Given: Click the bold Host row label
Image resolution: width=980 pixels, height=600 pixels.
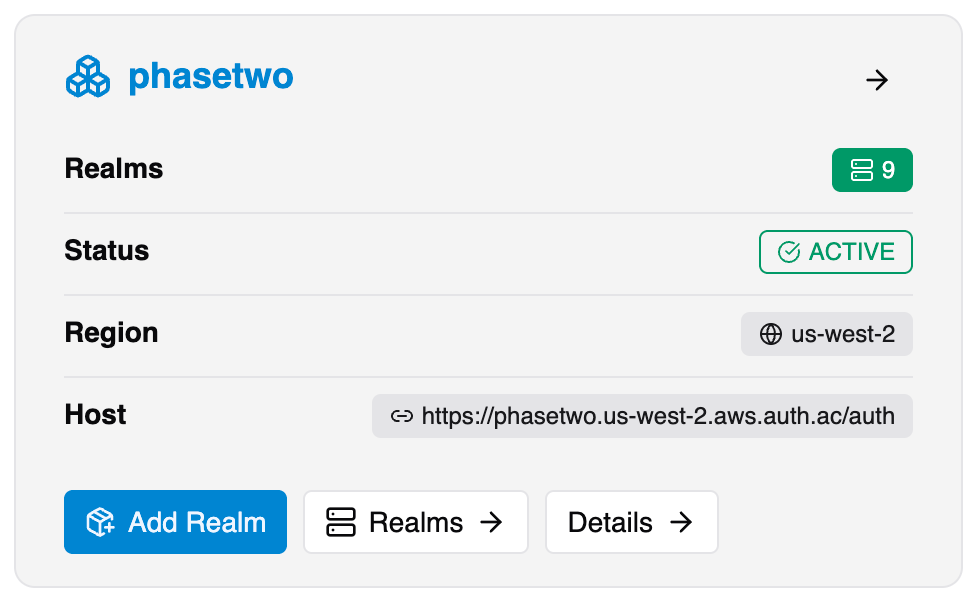Looking at the screenshot, I should (96, 414).
